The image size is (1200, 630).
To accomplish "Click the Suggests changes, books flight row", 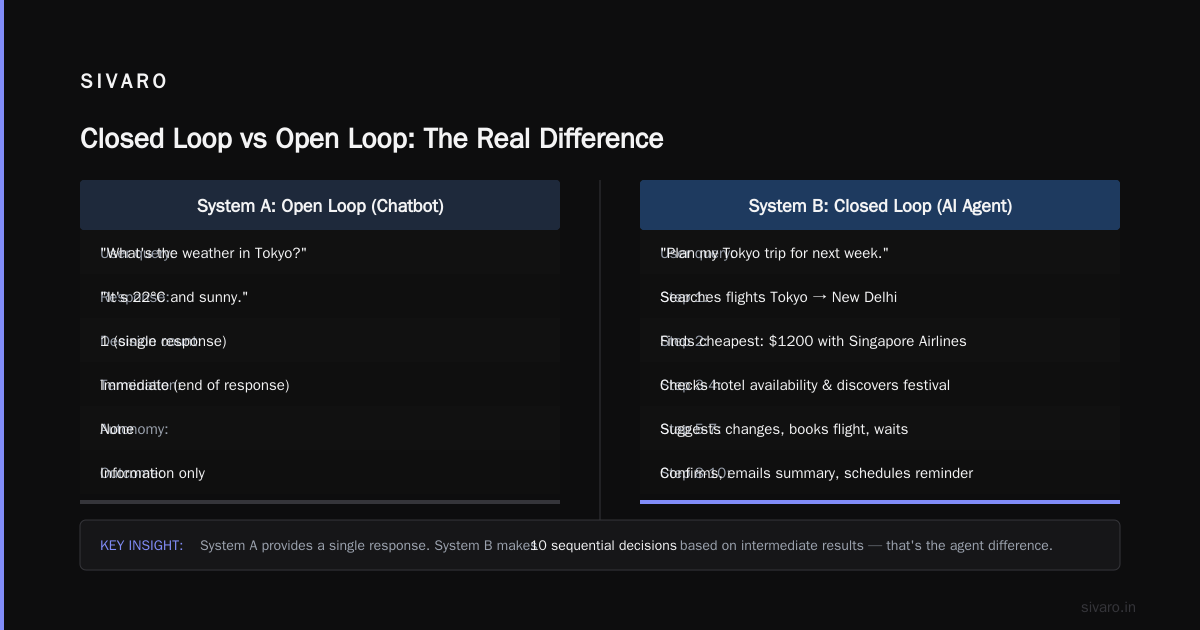I will tap(880, 429).
